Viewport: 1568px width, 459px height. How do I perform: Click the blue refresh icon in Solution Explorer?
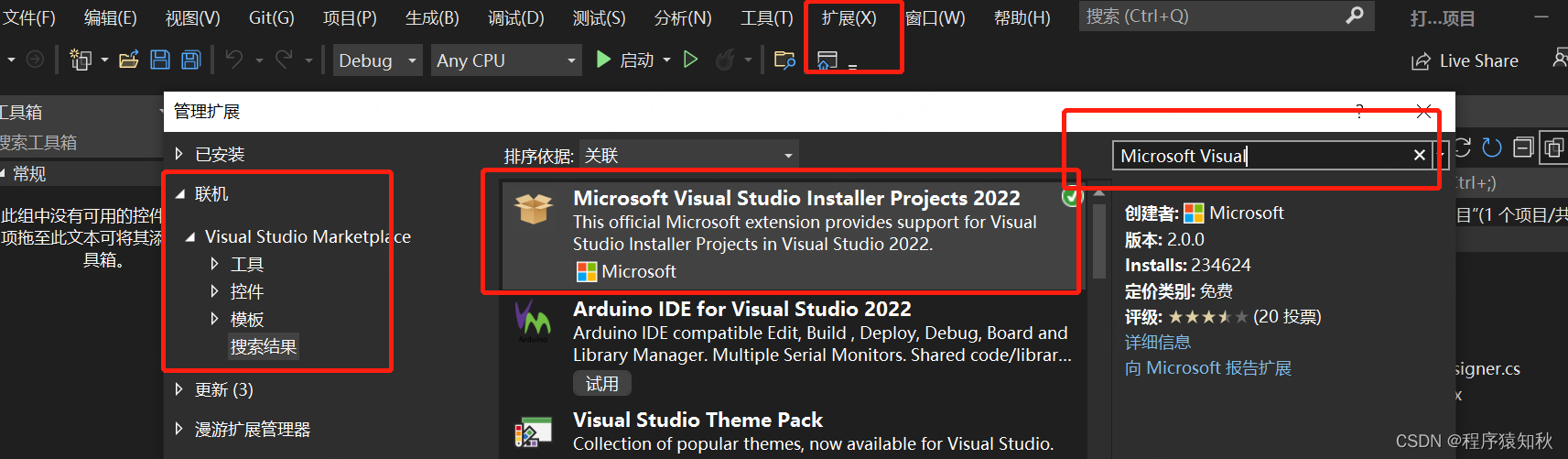[x=1492, y=148]
